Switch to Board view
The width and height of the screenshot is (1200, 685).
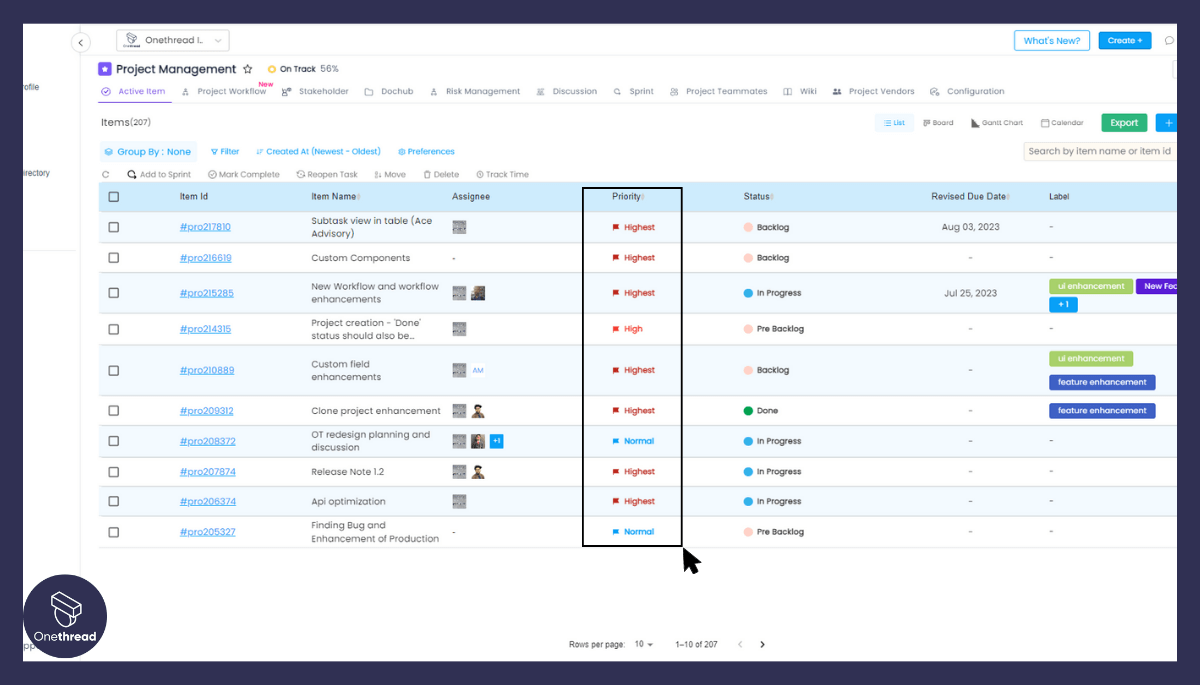pyautogui.click(x=937, y=122)
